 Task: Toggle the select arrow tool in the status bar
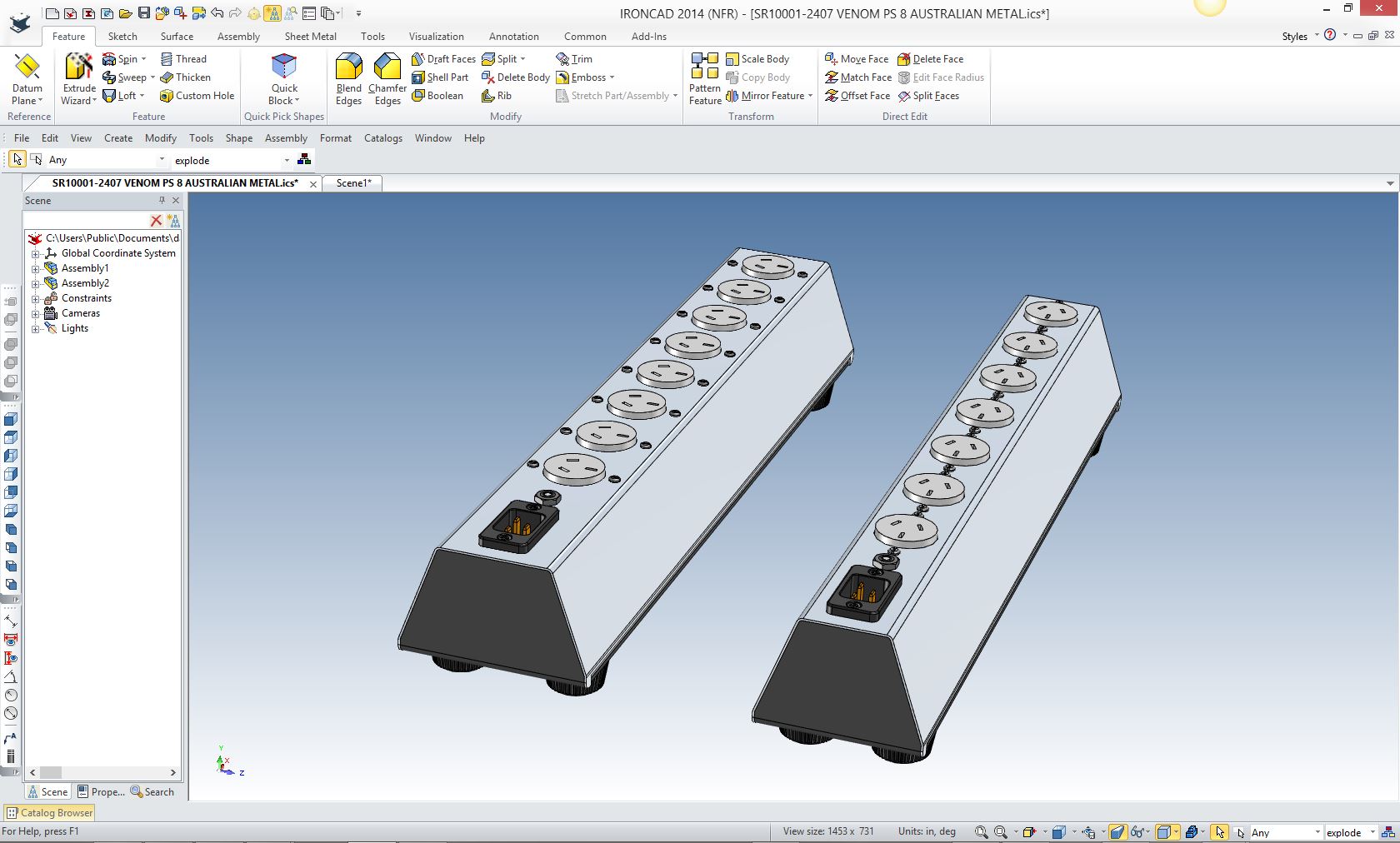[1219, 832]
